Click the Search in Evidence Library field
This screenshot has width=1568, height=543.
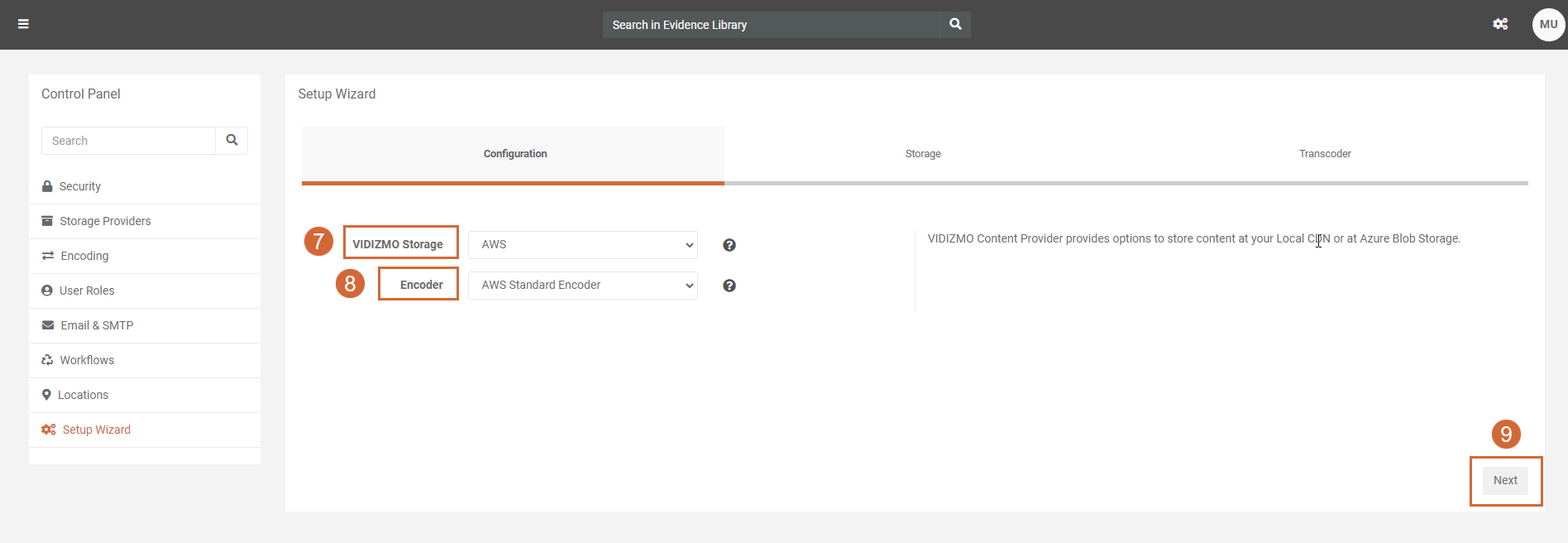[771, 25]
